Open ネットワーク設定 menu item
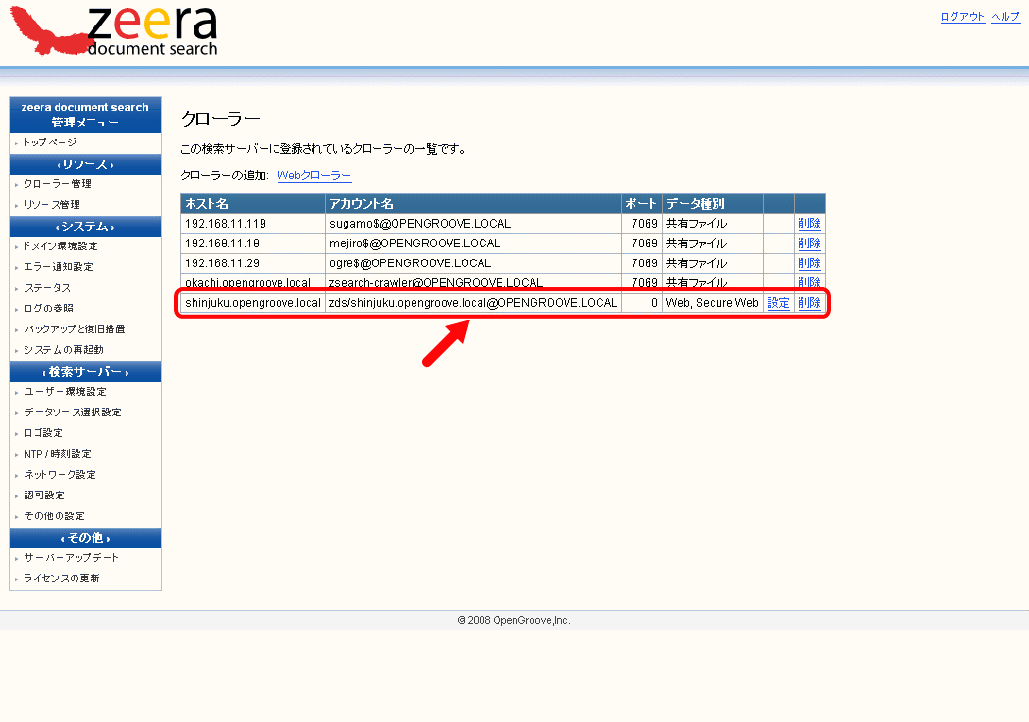Viewport: 1029px width, 722px height. click(x=60, y=475)
